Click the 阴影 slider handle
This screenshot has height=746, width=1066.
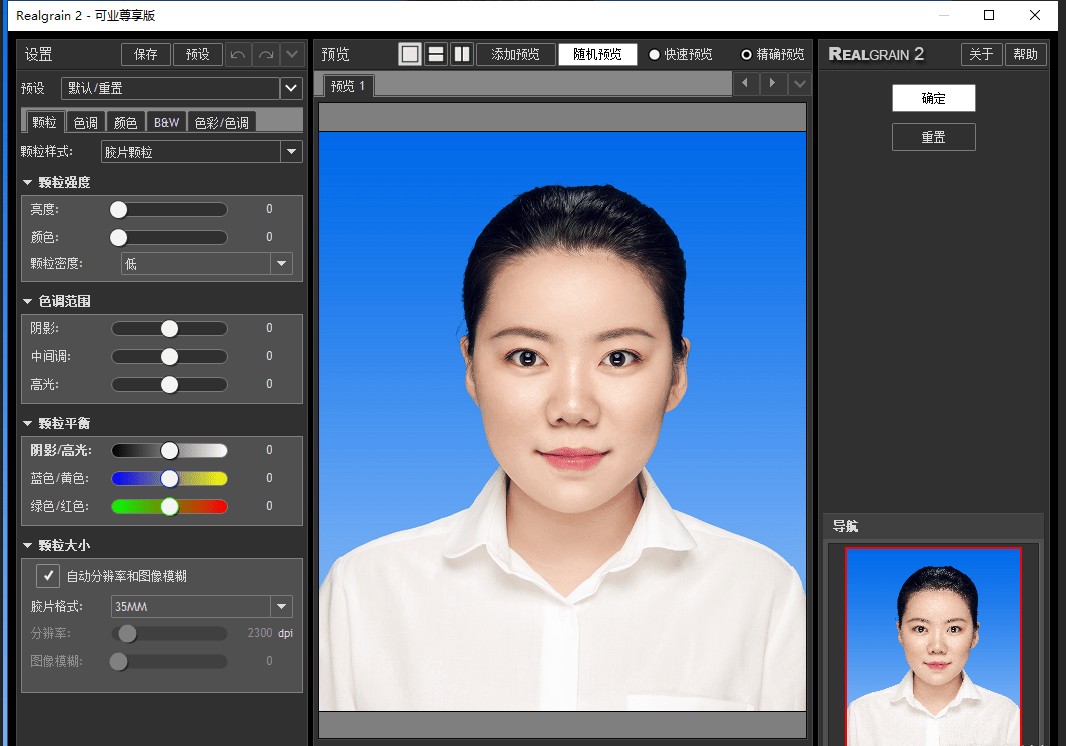[169, 328]
